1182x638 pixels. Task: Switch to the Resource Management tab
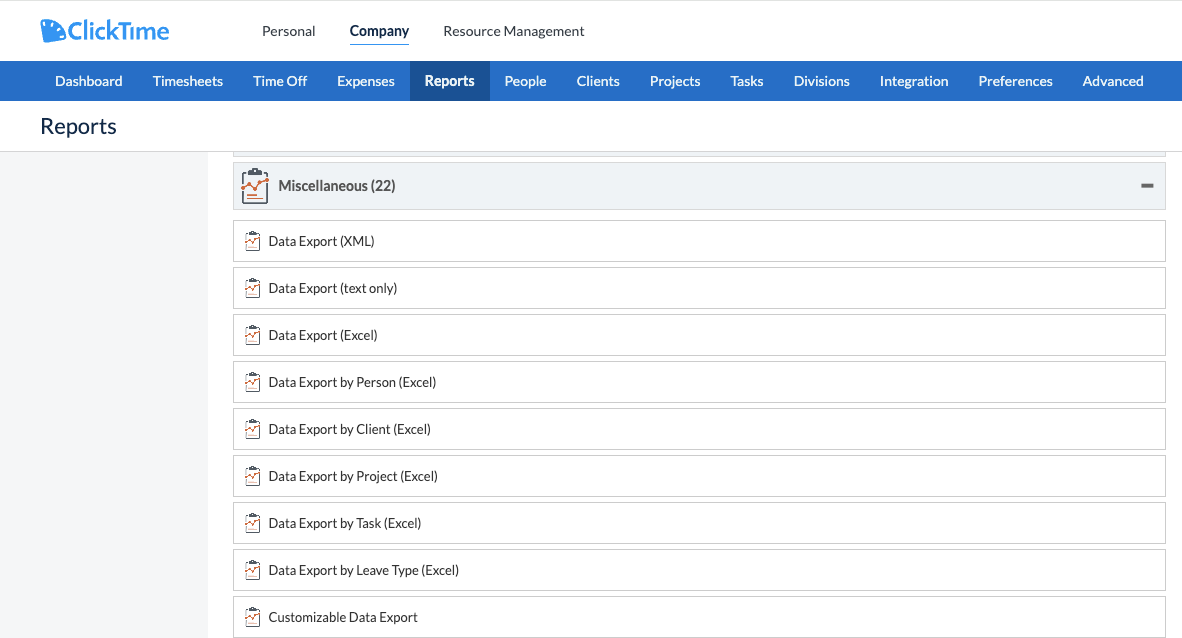[513, 31]
